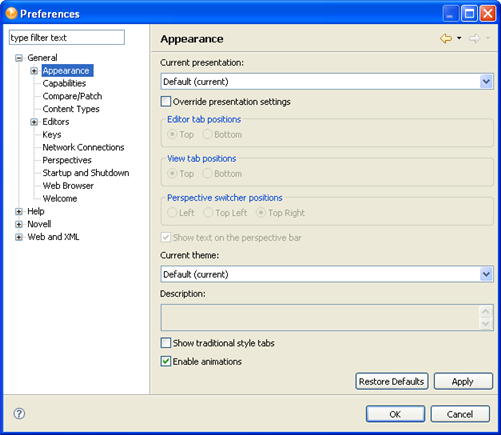Screen dimensions: 501x435
Task: Check Show traditional style tabs
Action: [166, 343]
